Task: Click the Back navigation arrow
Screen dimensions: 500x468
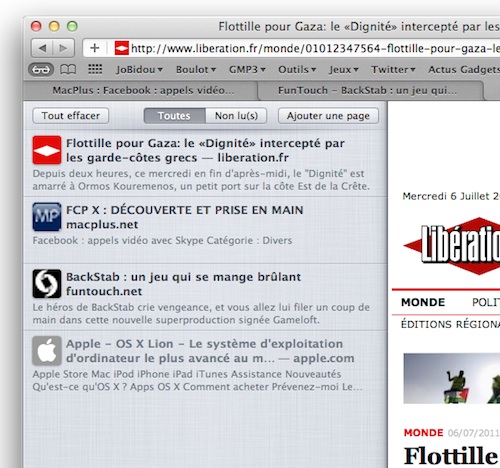Action: click(x=42, y=48)
